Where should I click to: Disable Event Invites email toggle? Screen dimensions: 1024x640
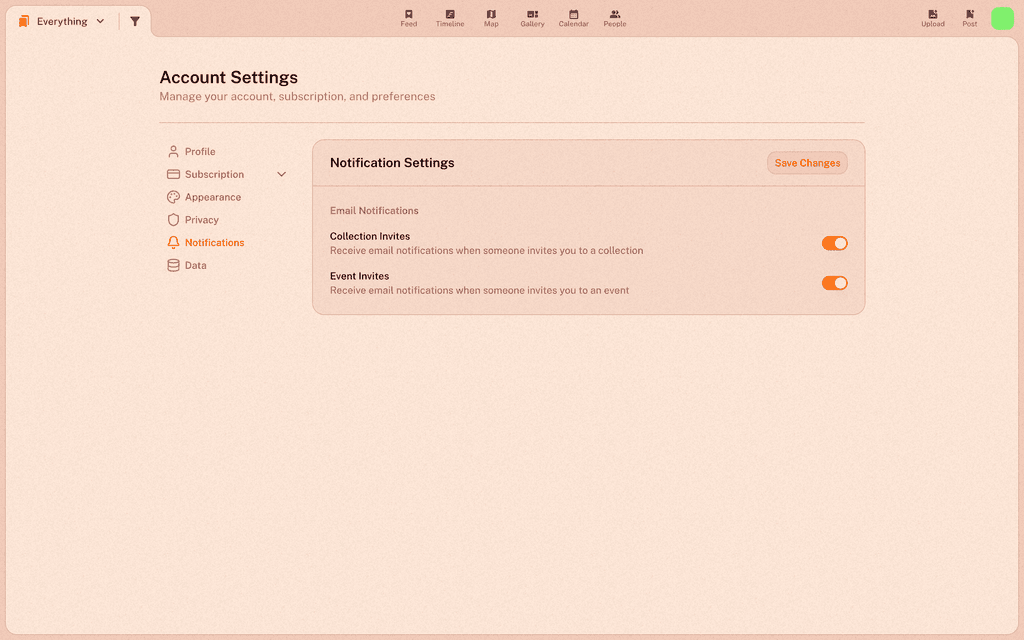click(835, 283)
